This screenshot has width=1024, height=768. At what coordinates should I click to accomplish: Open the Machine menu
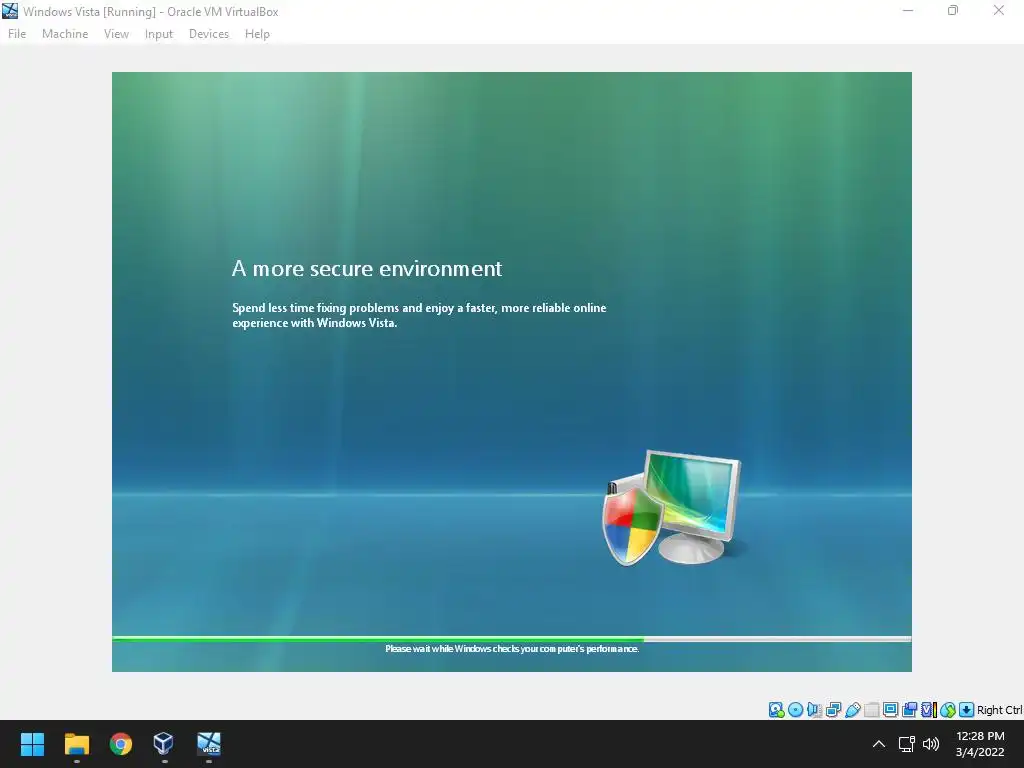click(65, 34)
